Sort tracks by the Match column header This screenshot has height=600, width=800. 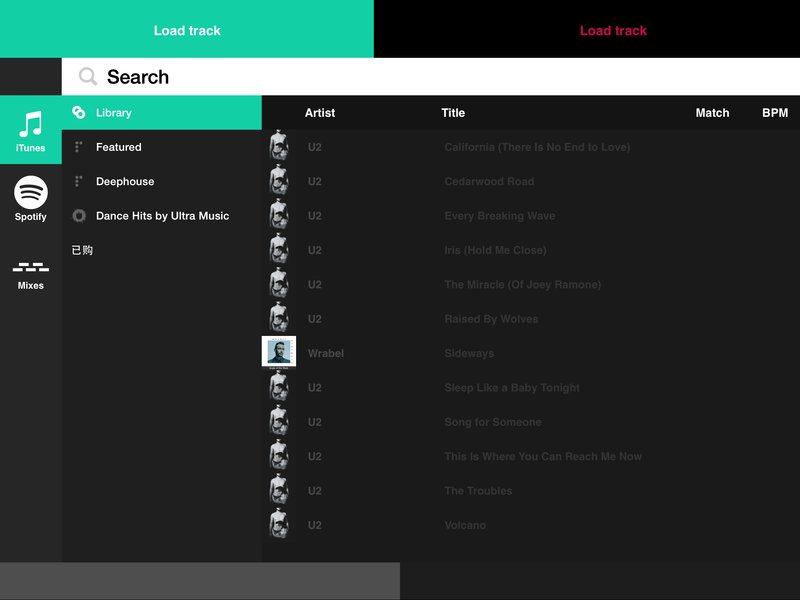pos(712,113)
